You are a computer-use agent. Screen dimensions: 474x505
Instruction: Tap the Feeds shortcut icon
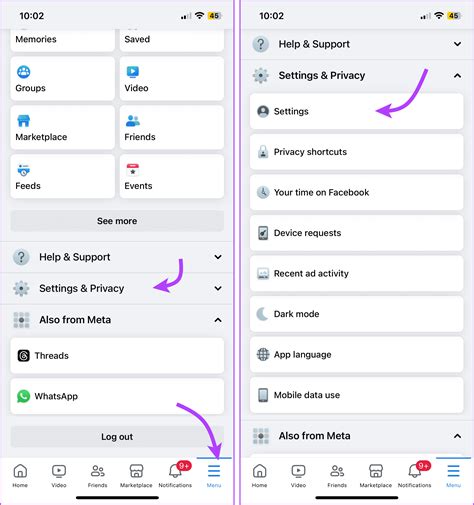click(24, 170)
